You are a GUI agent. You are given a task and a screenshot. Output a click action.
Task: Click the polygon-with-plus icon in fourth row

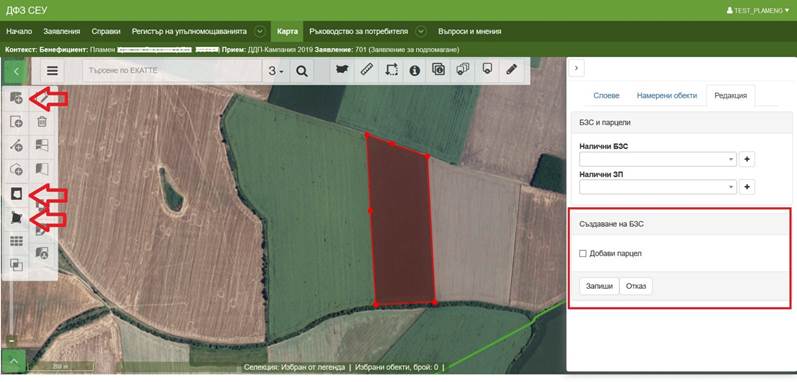17,170
